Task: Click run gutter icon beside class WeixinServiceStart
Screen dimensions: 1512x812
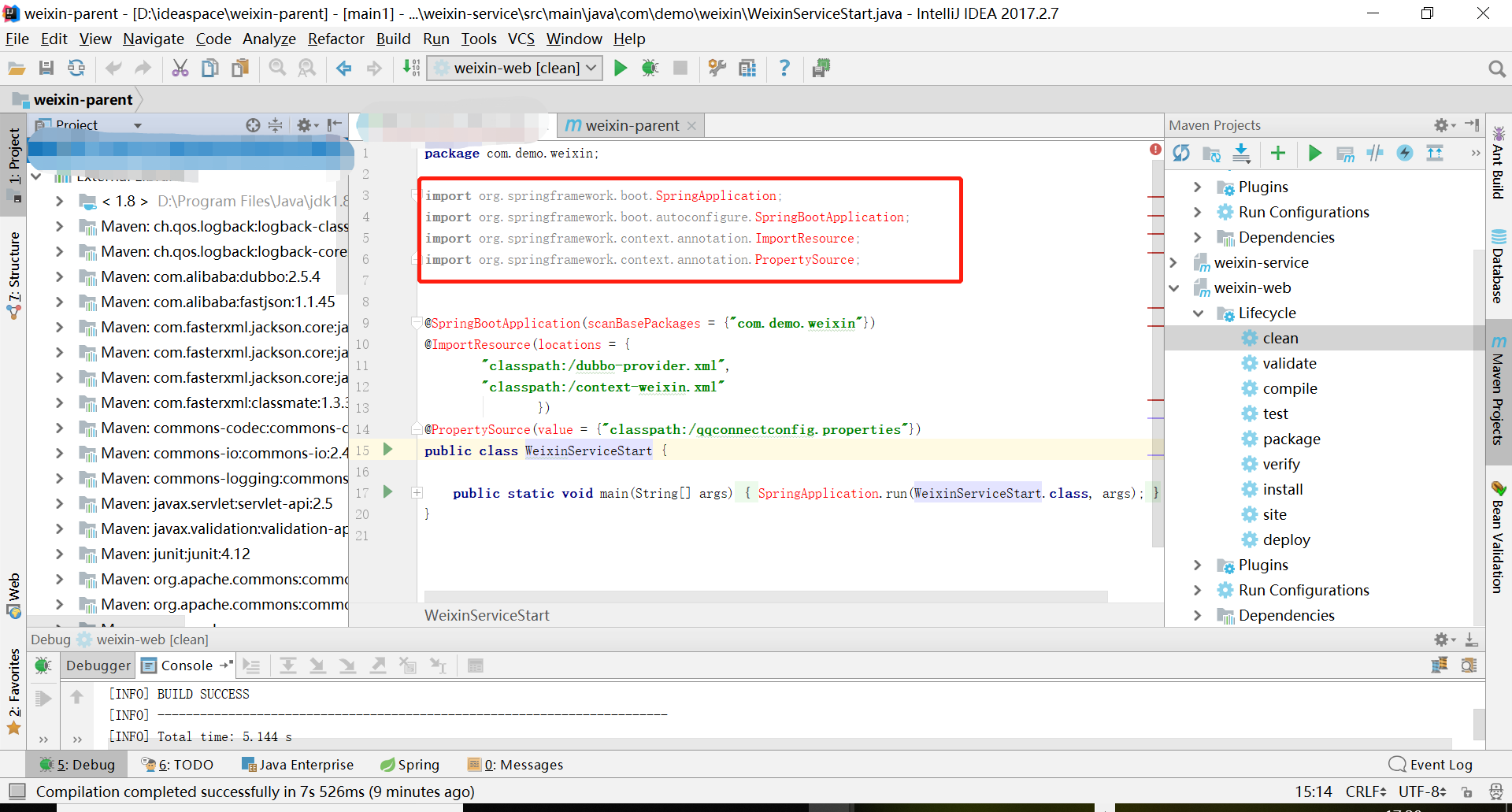Action: [387, 449]
